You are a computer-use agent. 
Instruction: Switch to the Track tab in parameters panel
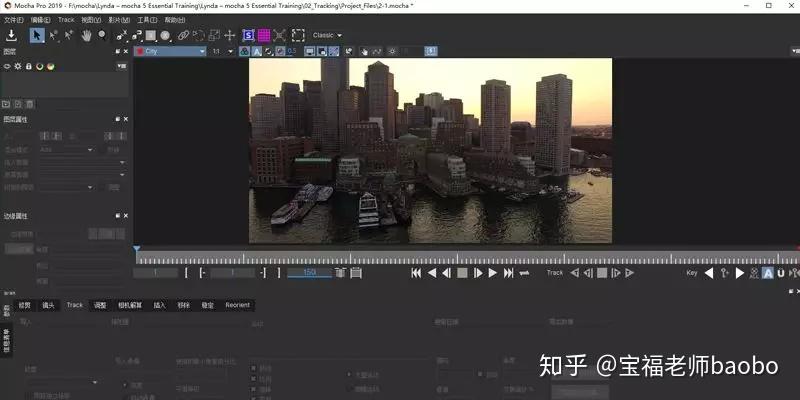coord(74,305)
